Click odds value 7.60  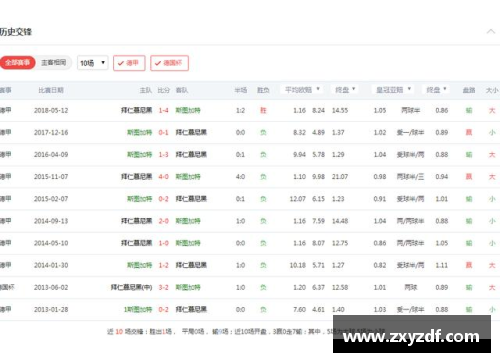pyautogui.click(x=299, y=309)
